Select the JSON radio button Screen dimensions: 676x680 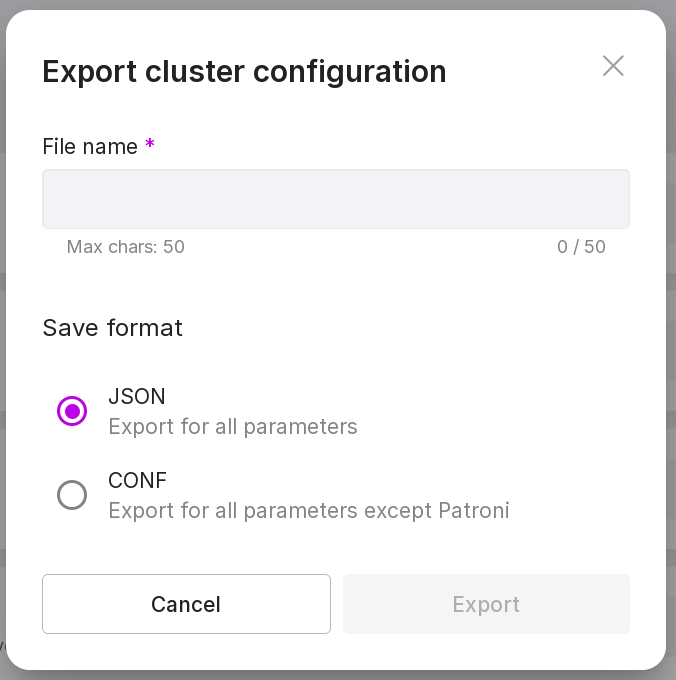coord(72,411)
